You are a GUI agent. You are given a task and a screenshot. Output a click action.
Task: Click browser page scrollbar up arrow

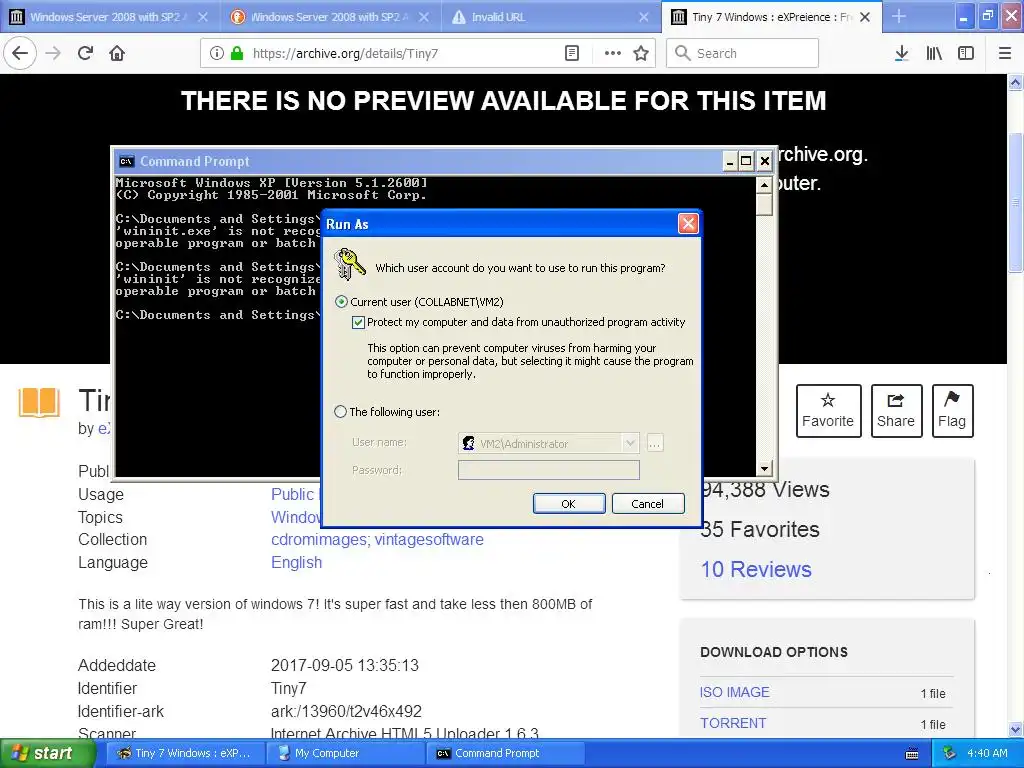click(1016, 82)
